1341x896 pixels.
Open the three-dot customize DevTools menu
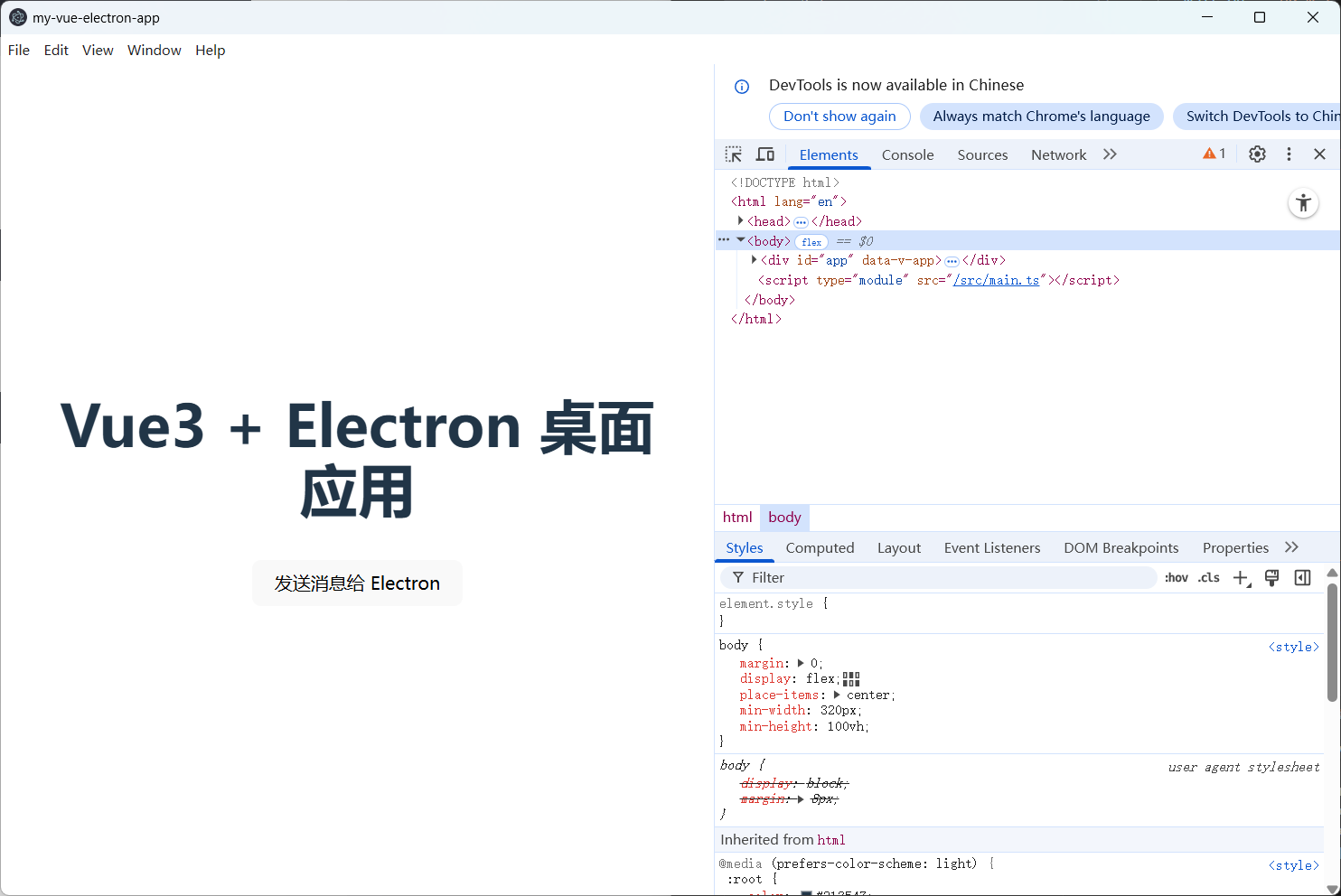pos(1289,154)
